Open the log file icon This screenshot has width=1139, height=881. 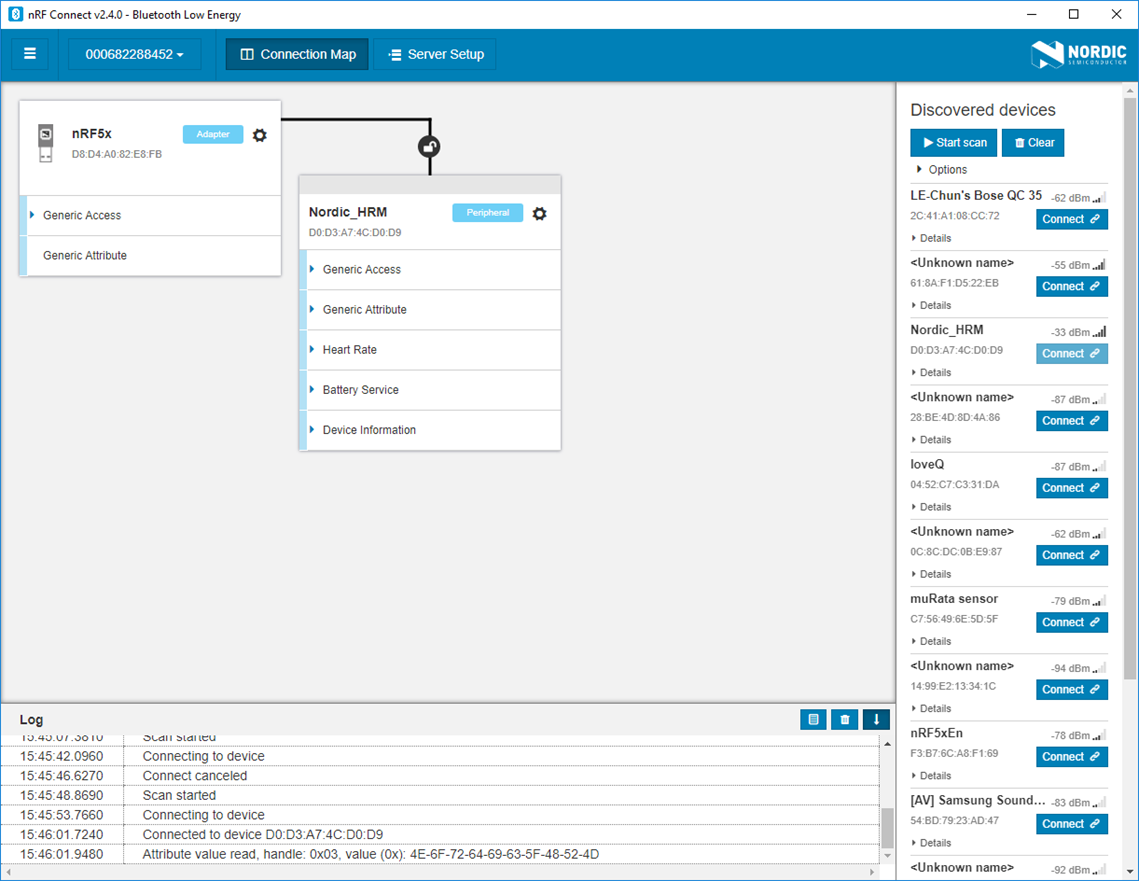(x=813, y=720)
